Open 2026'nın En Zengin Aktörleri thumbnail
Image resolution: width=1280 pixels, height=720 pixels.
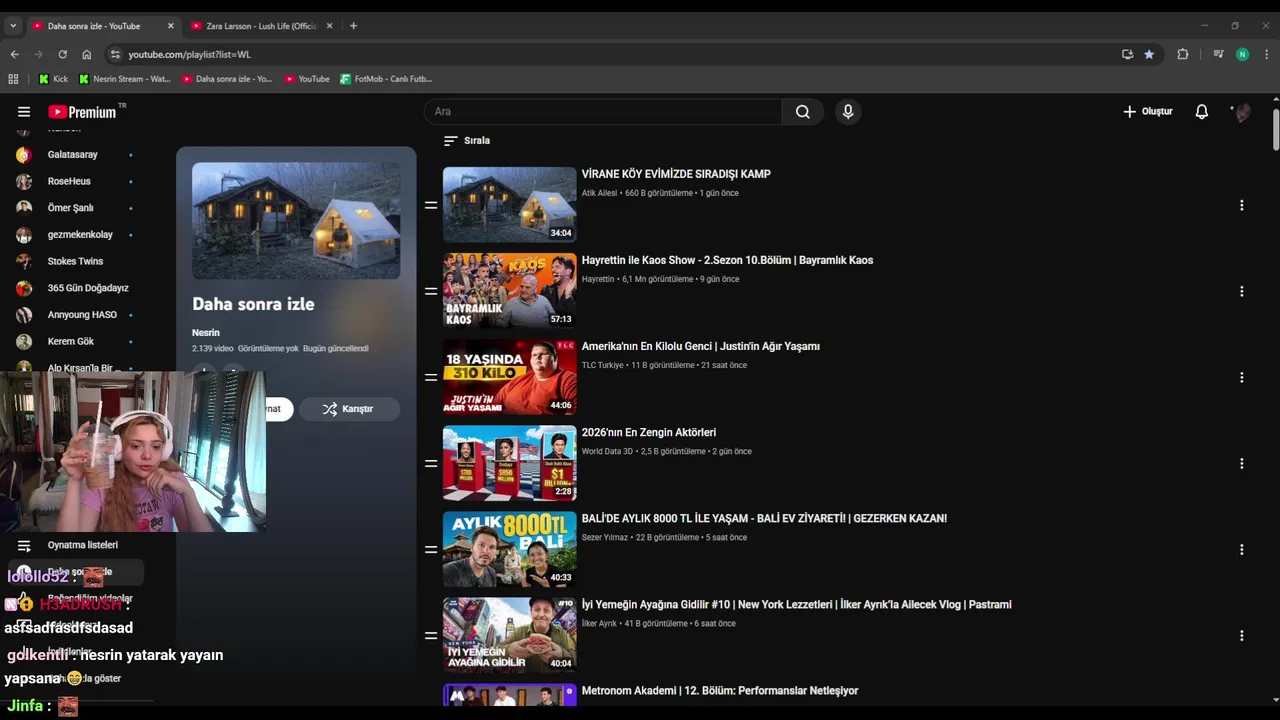[510, 462]
